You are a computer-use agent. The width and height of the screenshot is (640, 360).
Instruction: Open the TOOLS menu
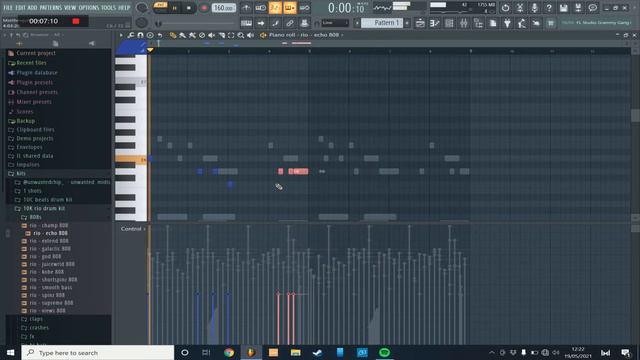[109, 8]
